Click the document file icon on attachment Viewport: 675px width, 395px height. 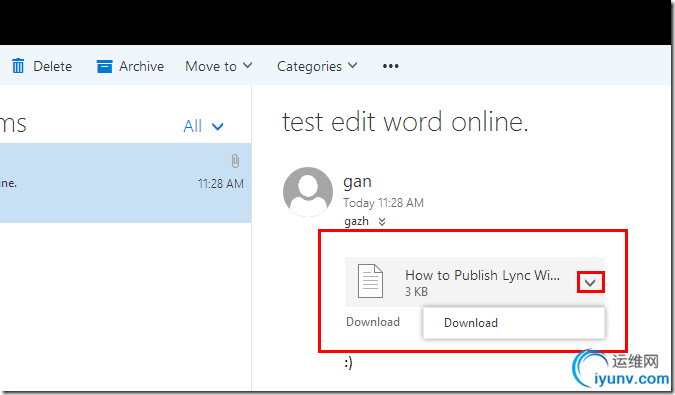coord(370,281)
